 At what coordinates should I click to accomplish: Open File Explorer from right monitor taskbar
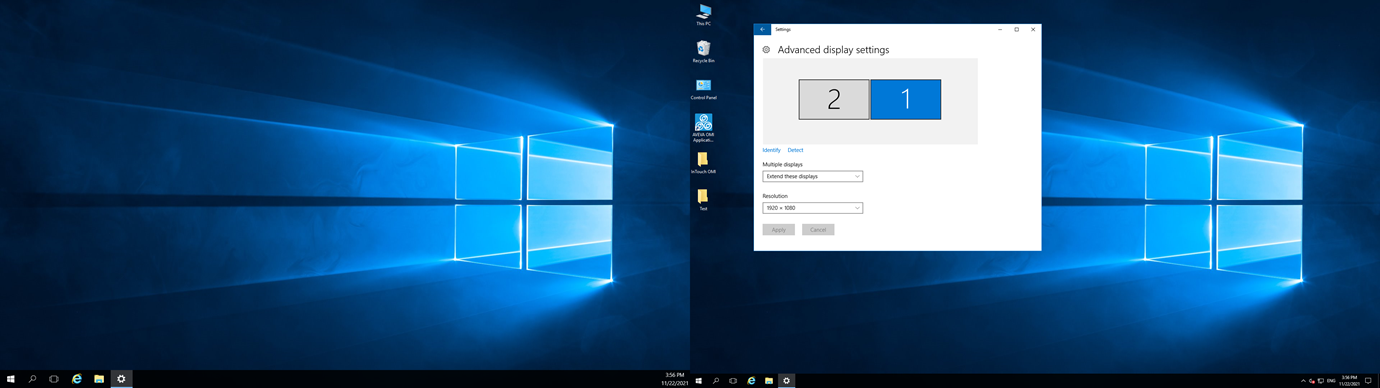point(769,381)
